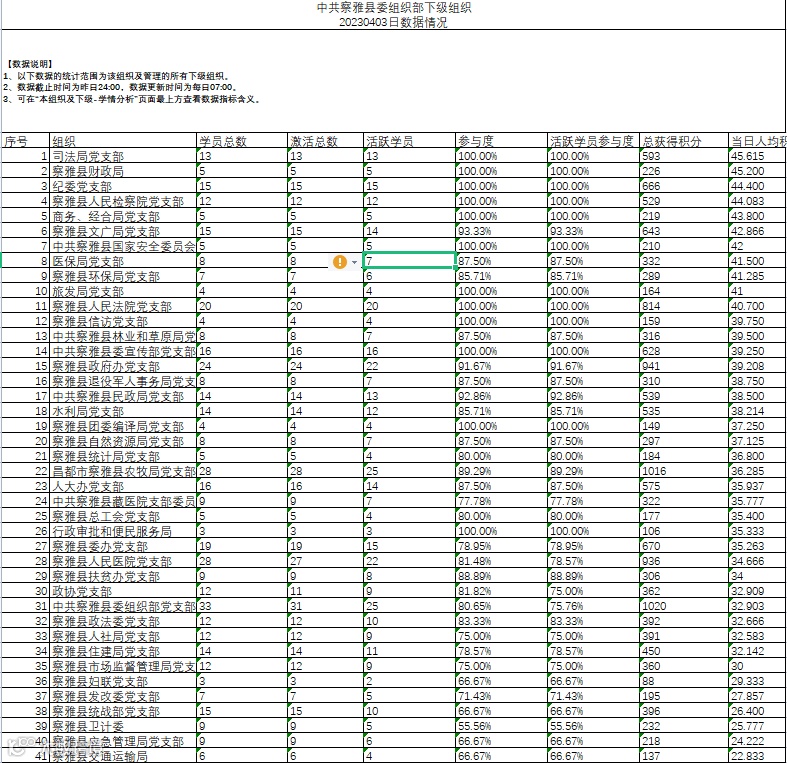
Task: Select cell 察雅县人民法院党支部
Action: [x=123, y=306]
